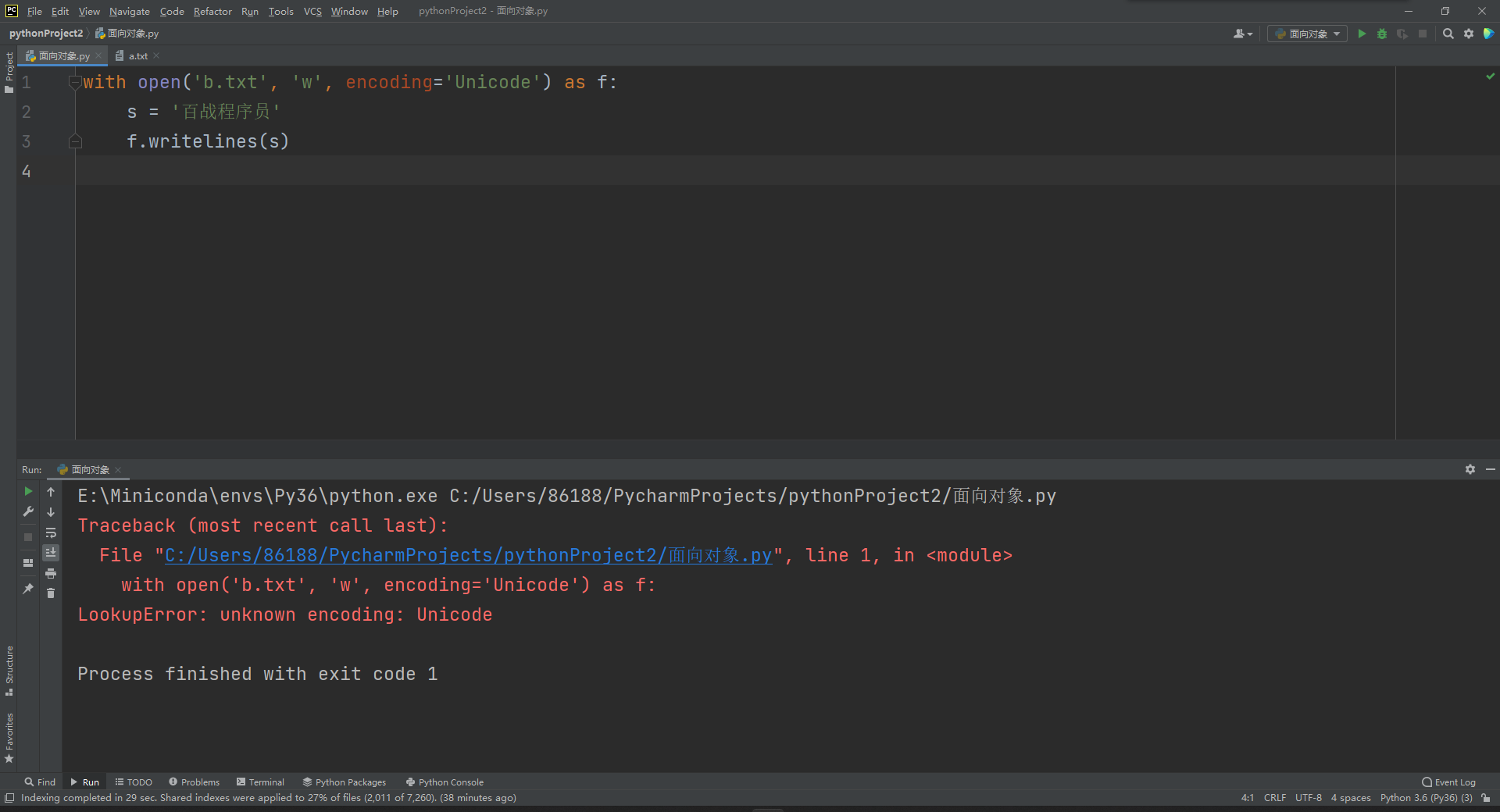Open the user account dropdown in the toolbar
The image size is (1500, 812).
tap(1242, 34)
